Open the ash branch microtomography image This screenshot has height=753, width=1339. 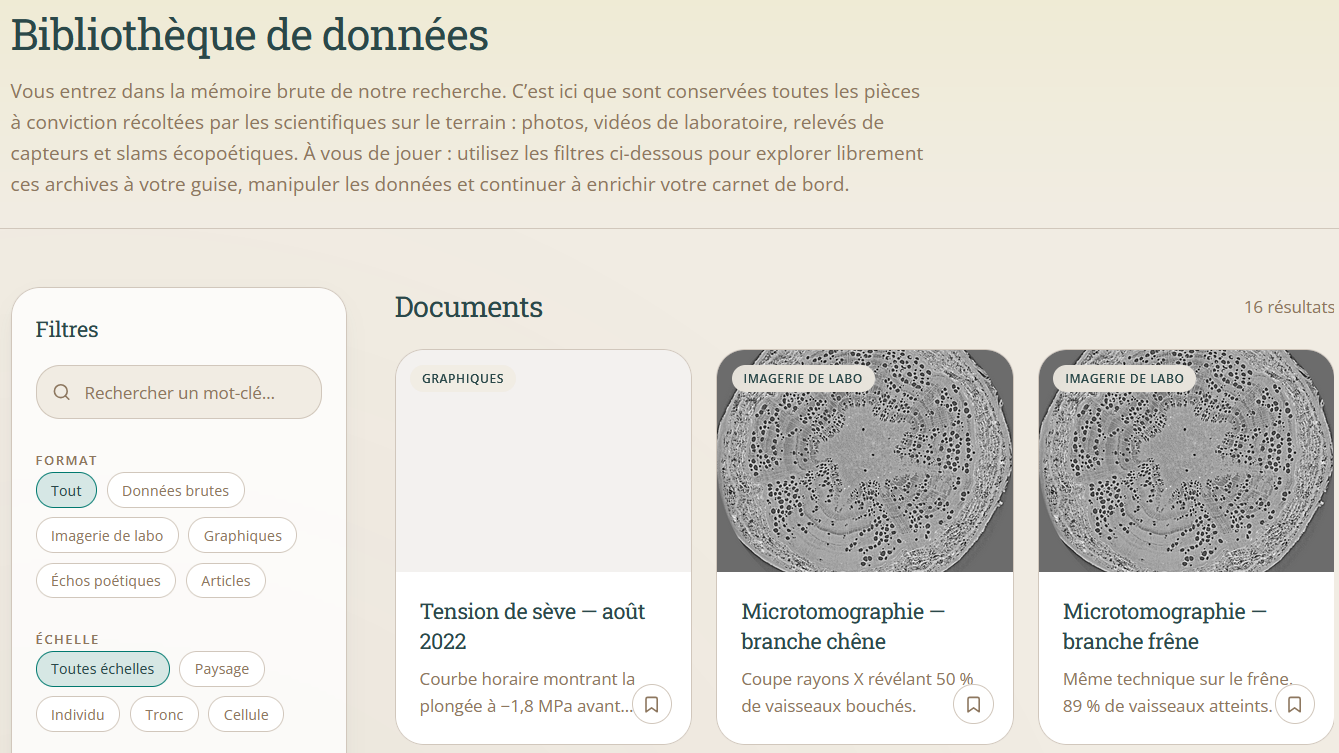point(1187,461)
